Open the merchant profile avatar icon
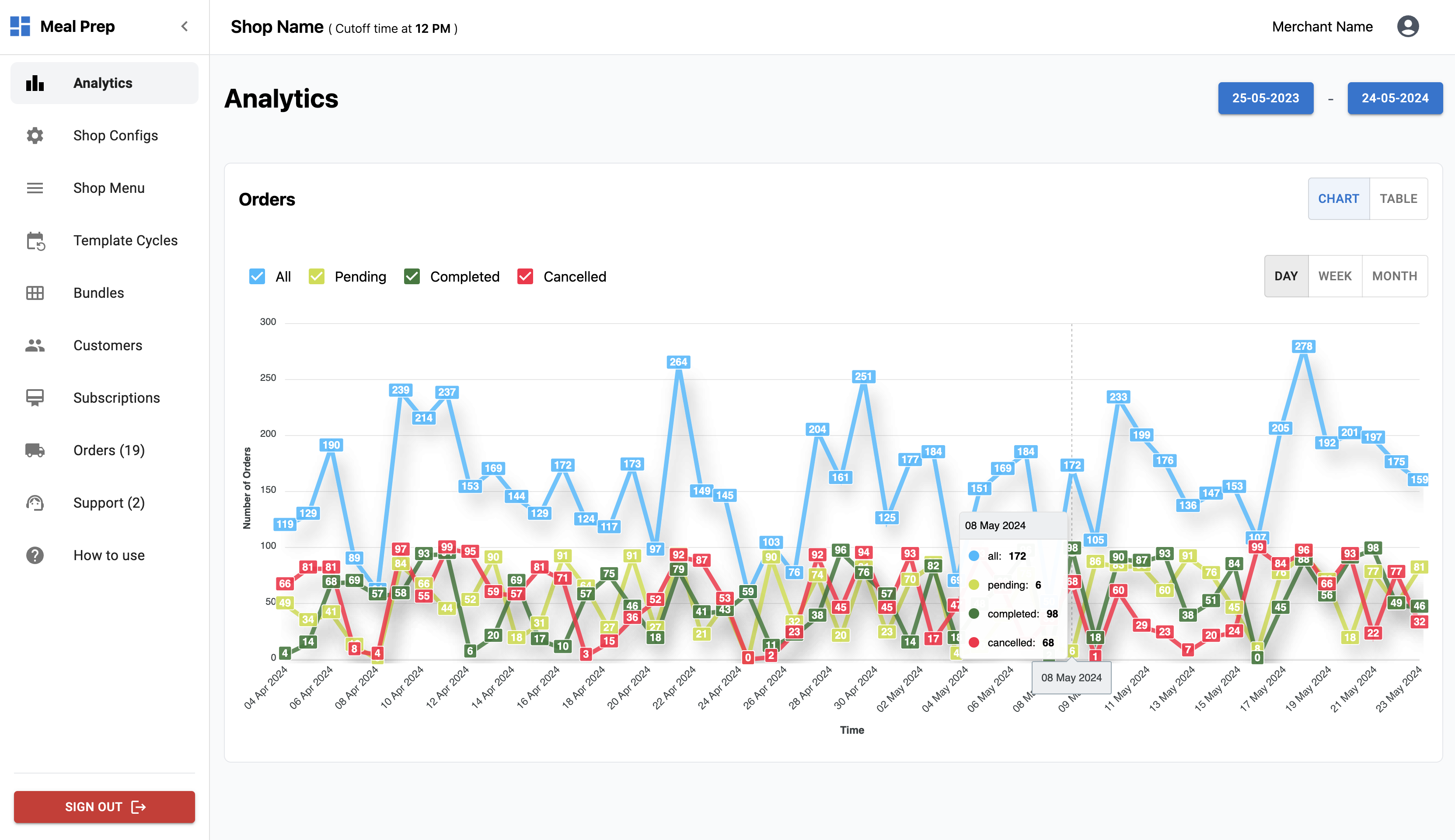 1408,27
